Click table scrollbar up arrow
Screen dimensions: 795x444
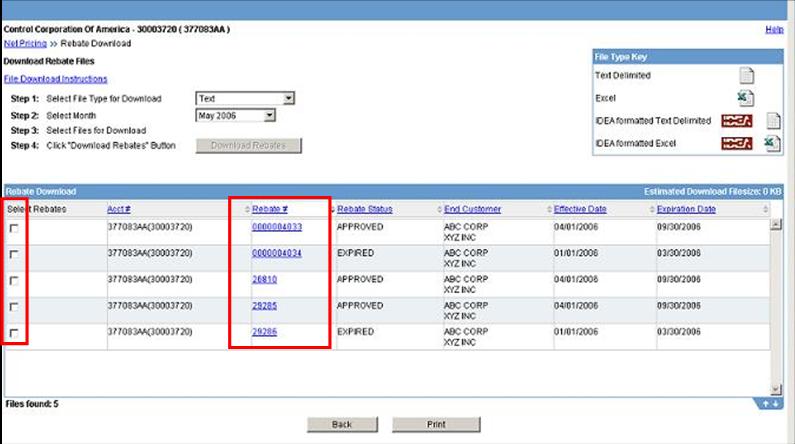[776, 225]
